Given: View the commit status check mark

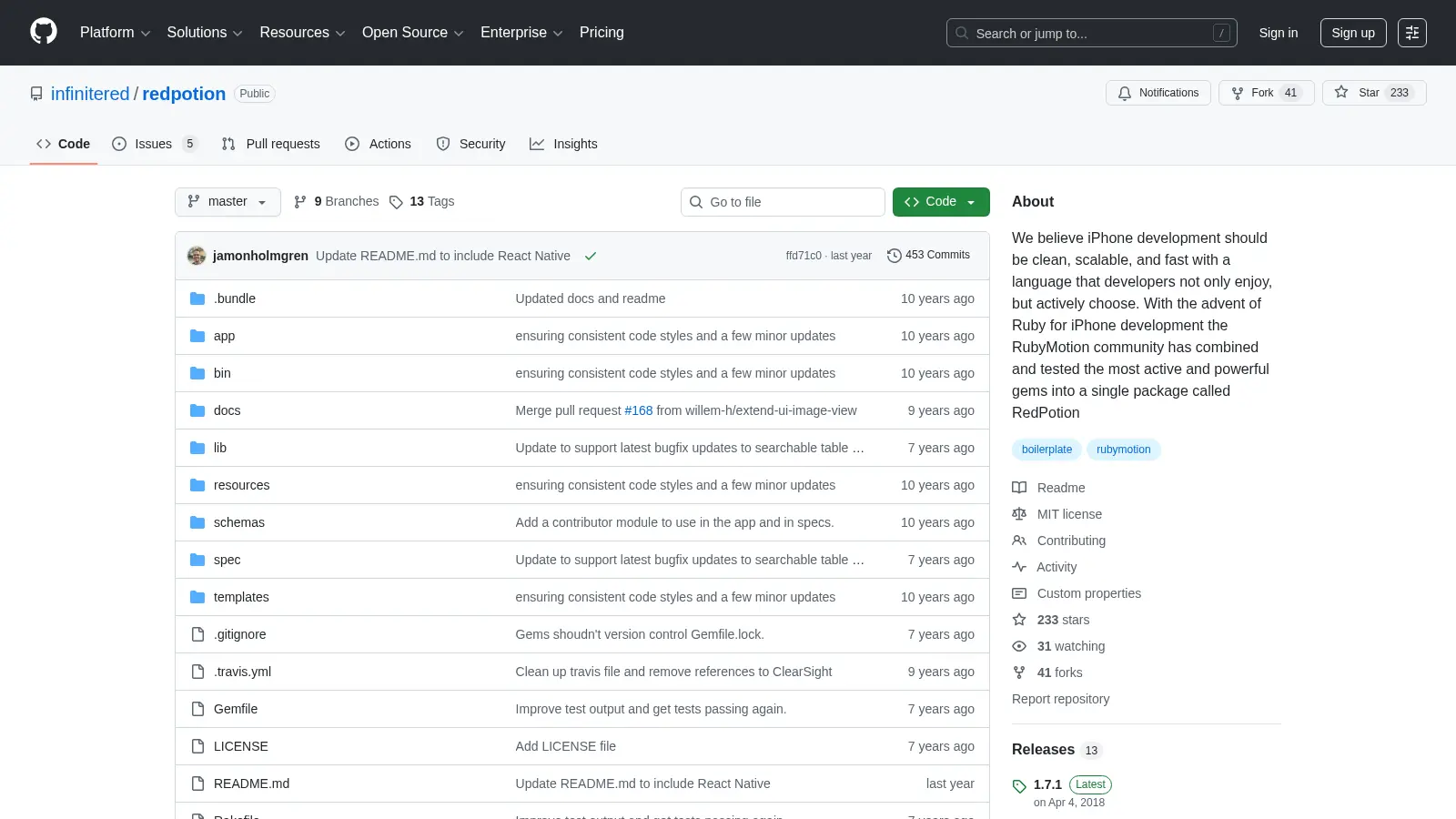Looking at the screenshot, I should [591, 256].
